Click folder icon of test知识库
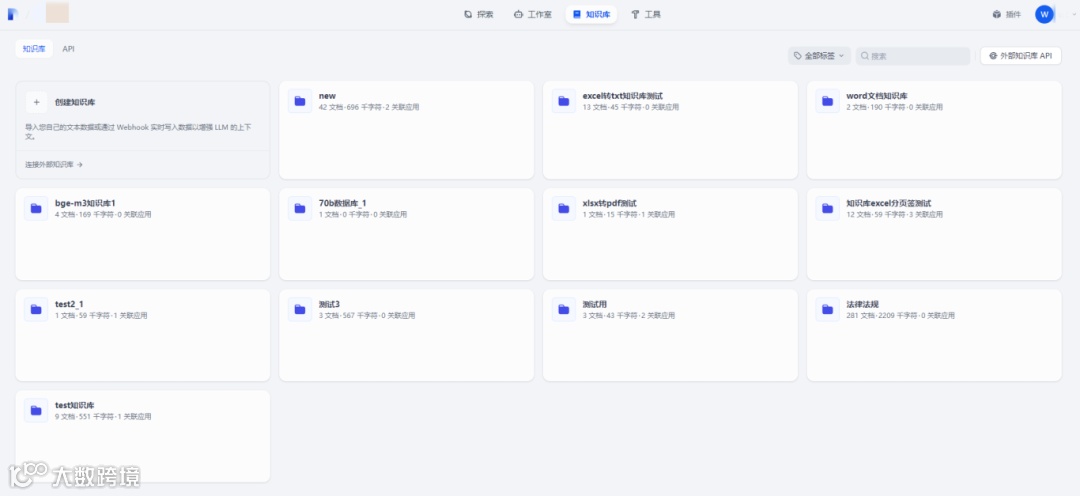This screenshot has height=496, width=1080. click(x=36, y=411)
